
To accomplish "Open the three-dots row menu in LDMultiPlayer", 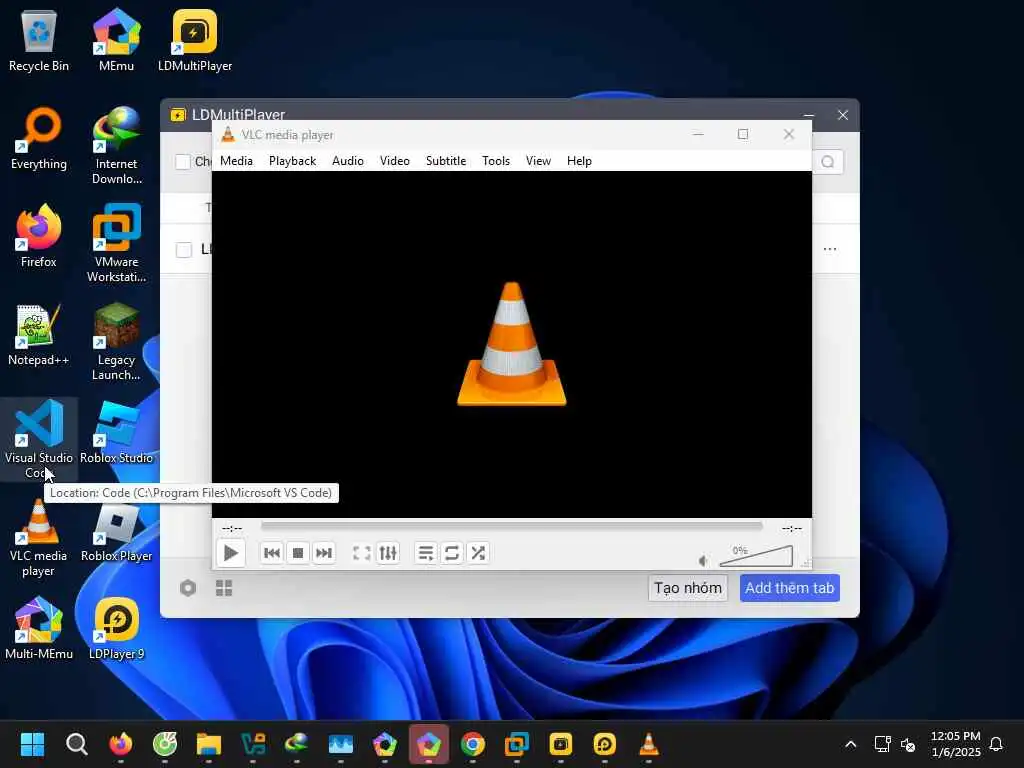I will pos(830,249).
